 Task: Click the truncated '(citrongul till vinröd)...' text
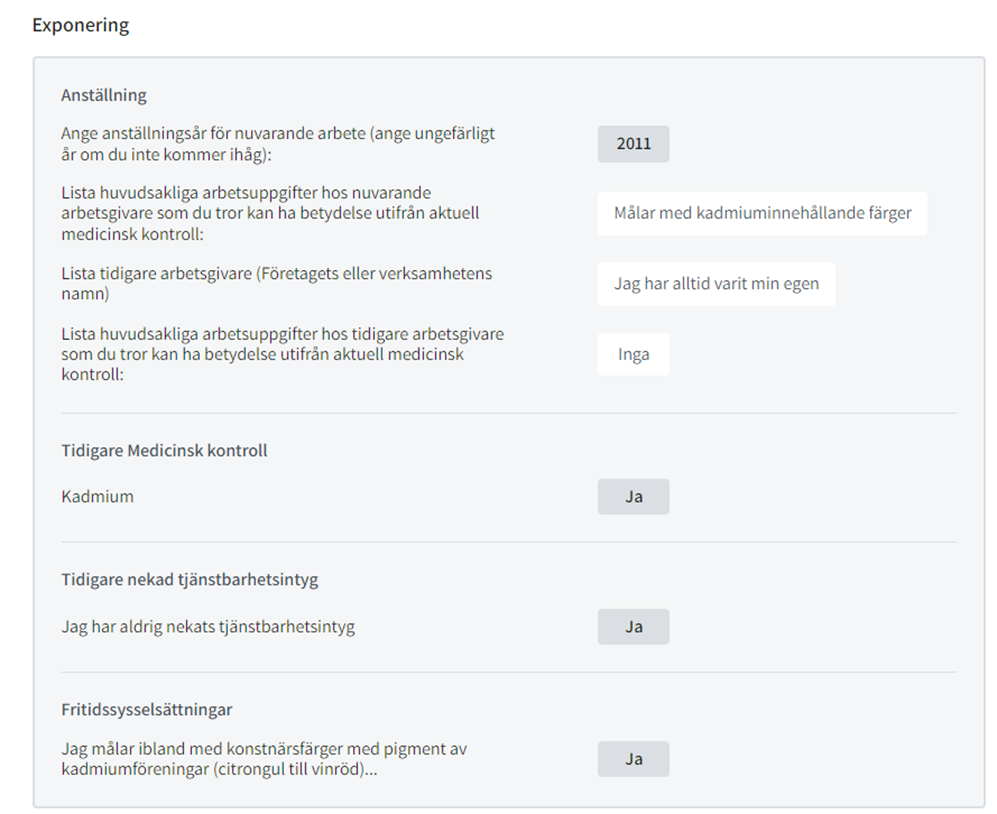295,769
